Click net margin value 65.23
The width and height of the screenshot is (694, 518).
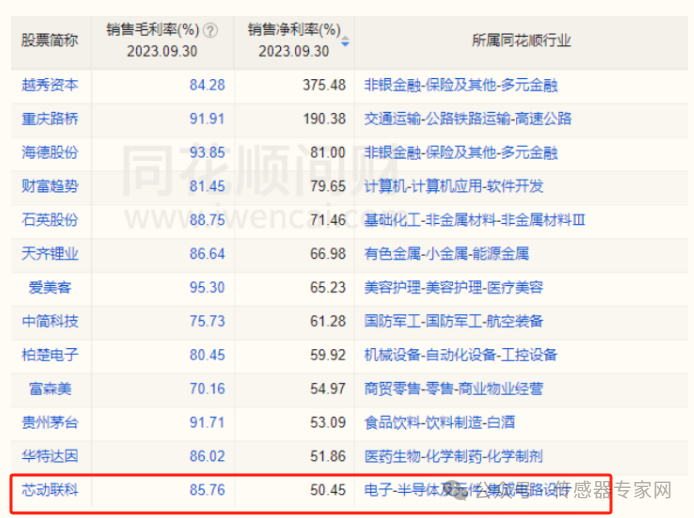[328, 287]
